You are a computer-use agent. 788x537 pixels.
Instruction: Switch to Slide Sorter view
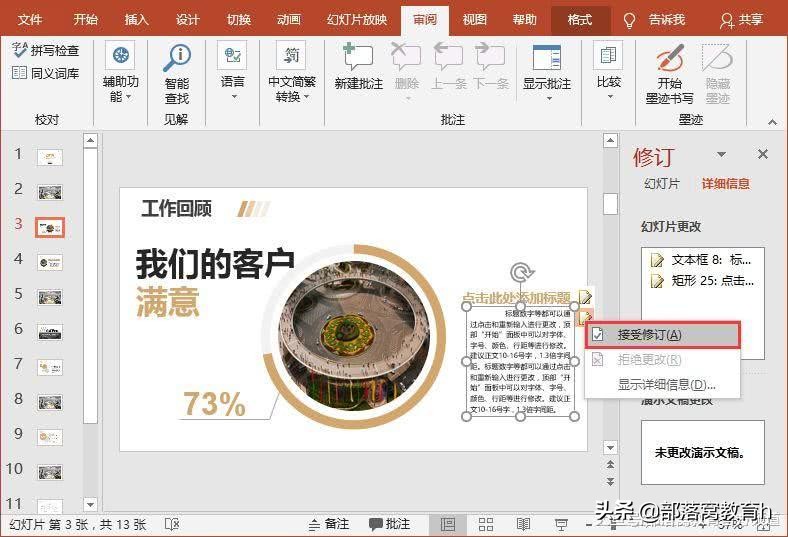coord(485,524)
